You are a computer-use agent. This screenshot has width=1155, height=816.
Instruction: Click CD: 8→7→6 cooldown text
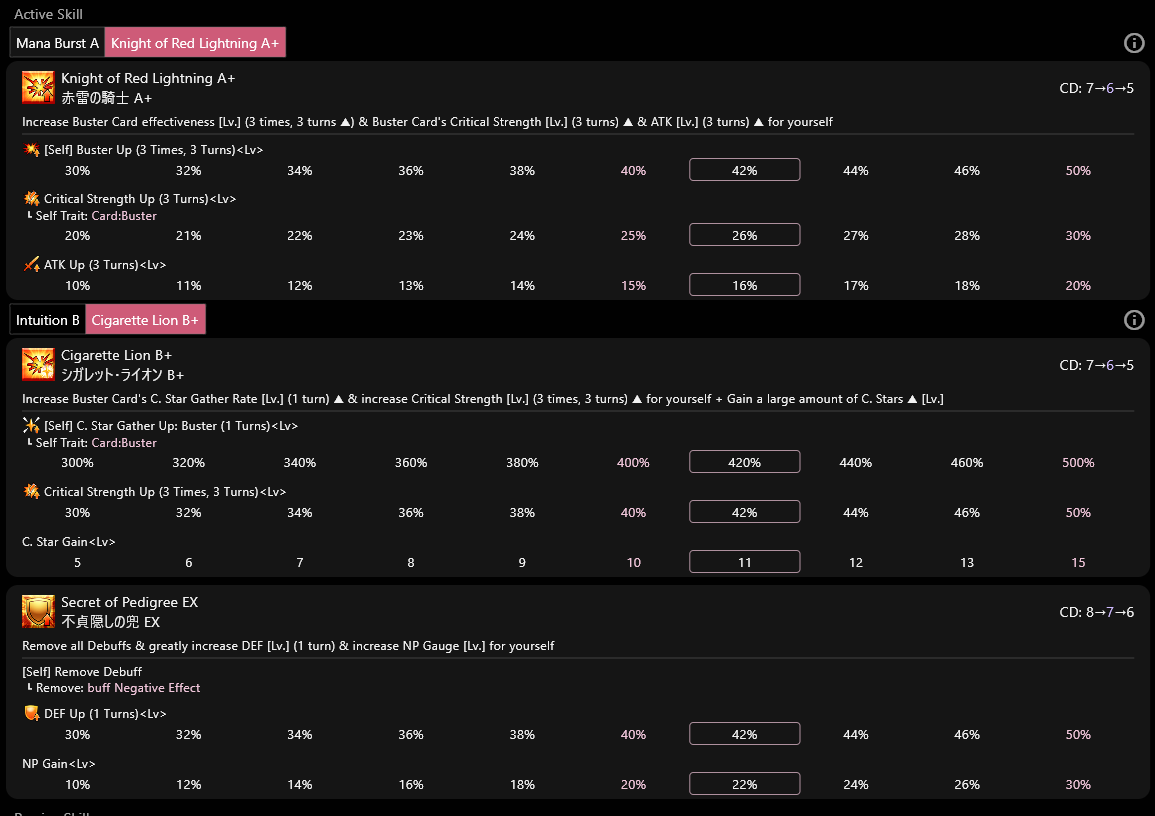click(1097, 612)
